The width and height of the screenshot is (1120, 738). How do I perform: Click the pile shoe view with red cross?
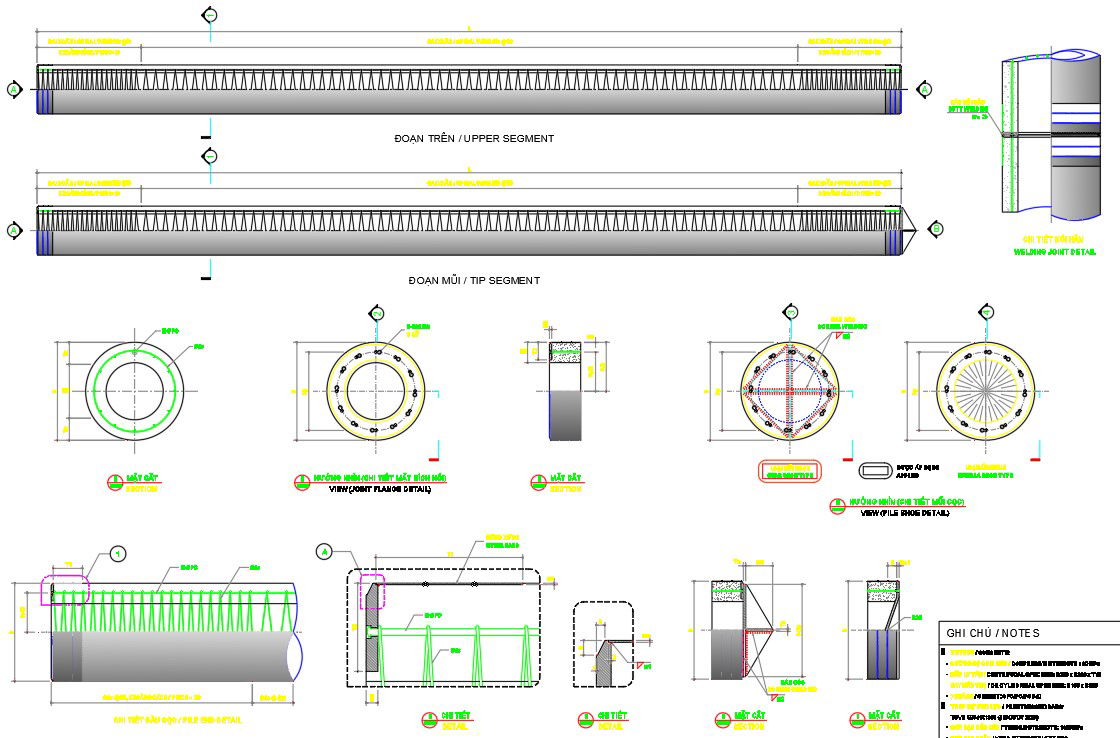[x=790, y=391]
